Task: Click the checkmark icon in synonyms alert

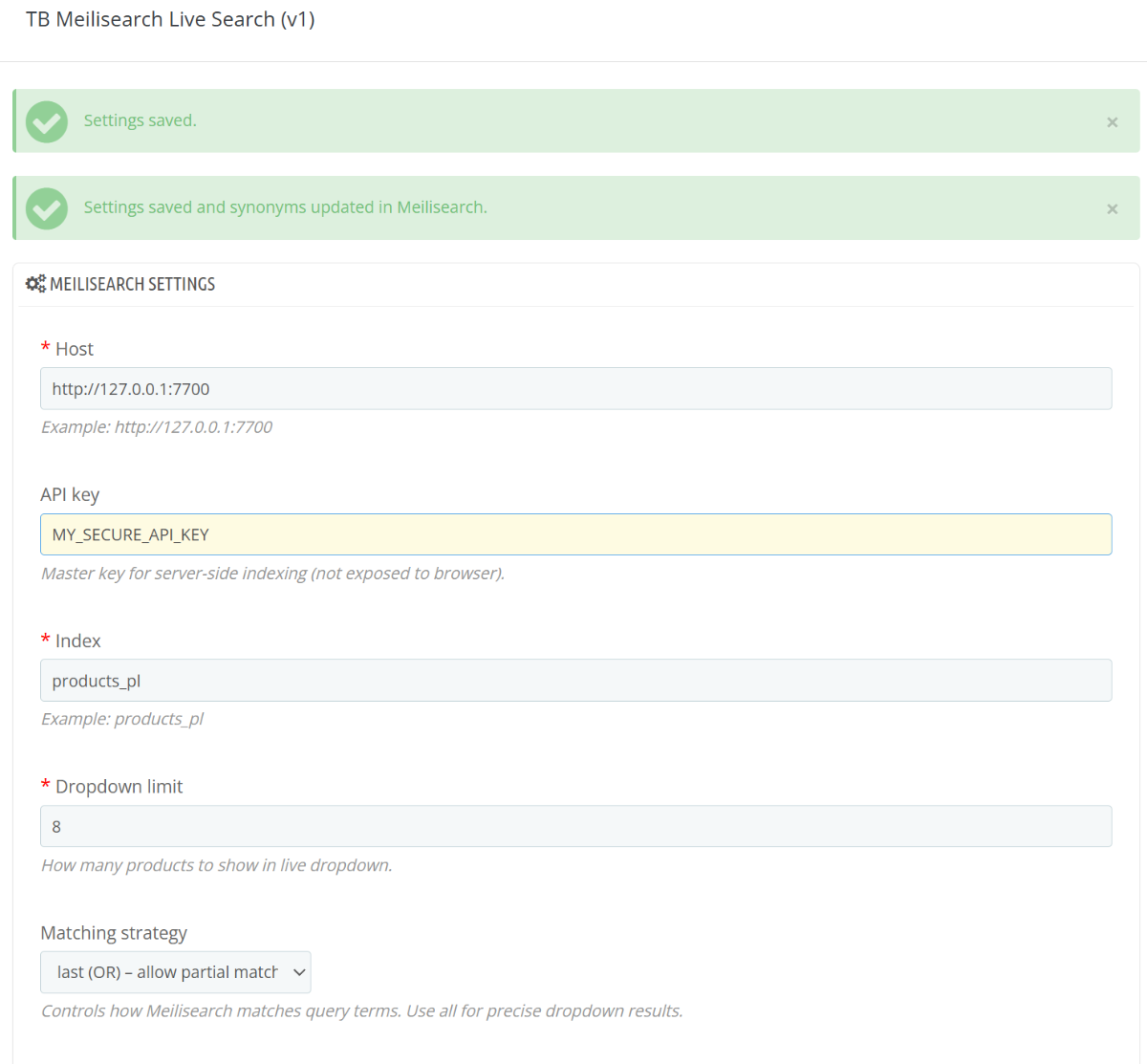Action: click(47, 208)
